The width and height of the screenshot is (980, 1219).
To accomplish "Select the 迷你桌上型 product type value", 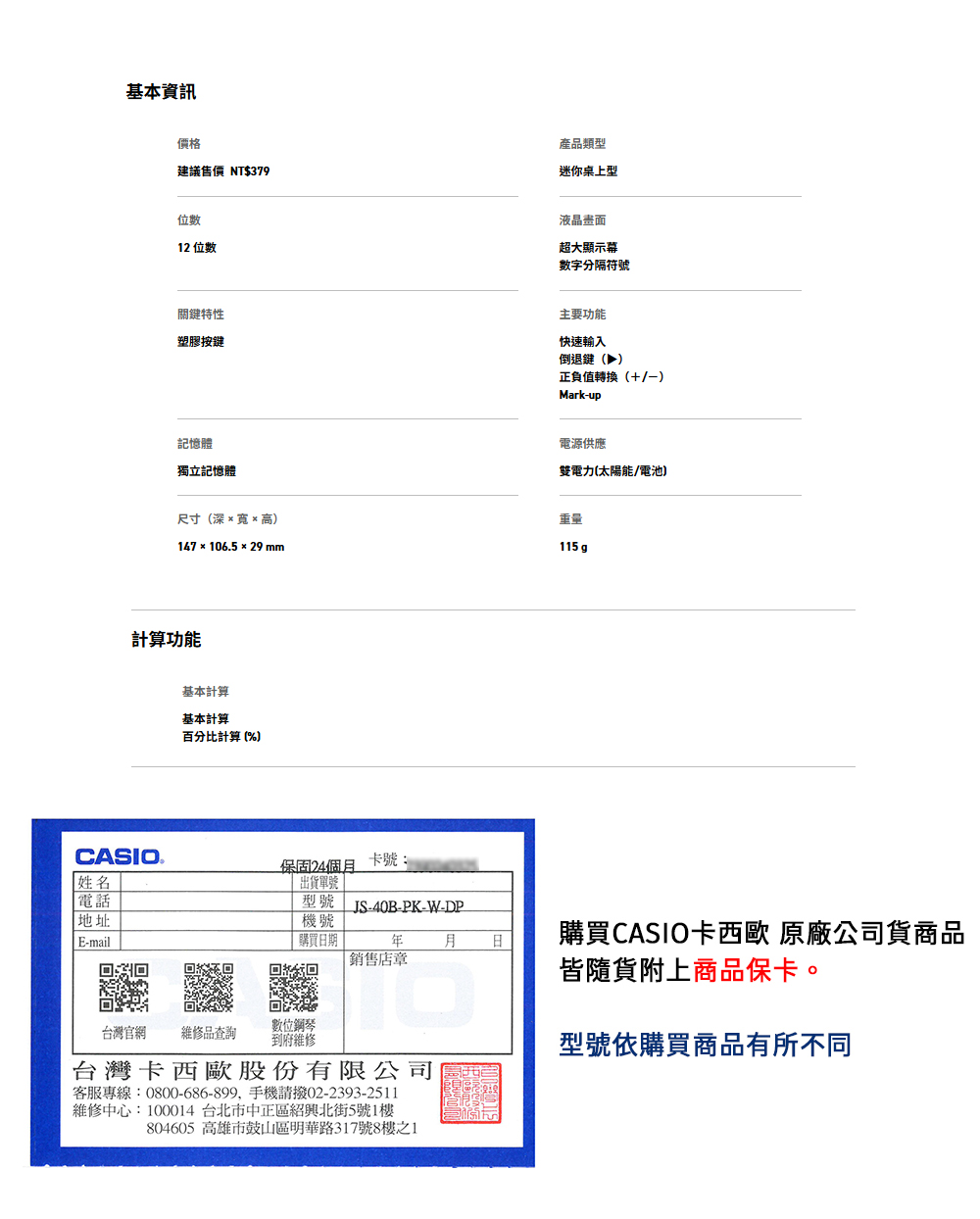I will coord(588,171).
